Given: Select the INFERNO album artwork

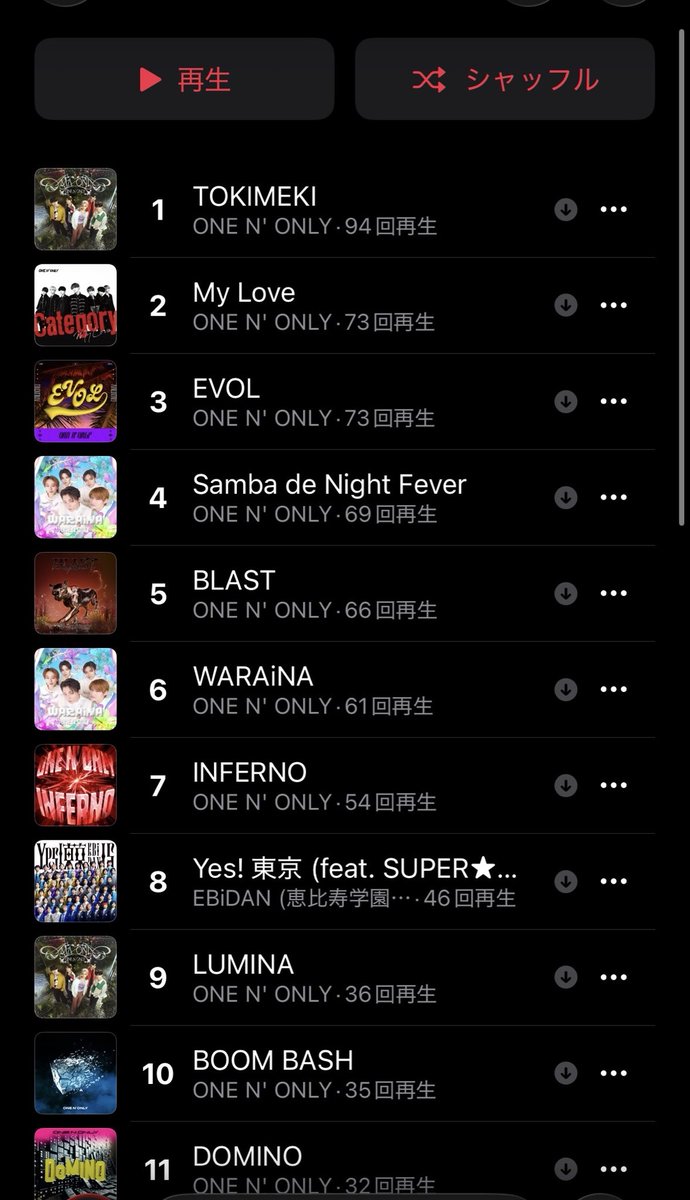Looking at the screenshot, I should 76,785.
